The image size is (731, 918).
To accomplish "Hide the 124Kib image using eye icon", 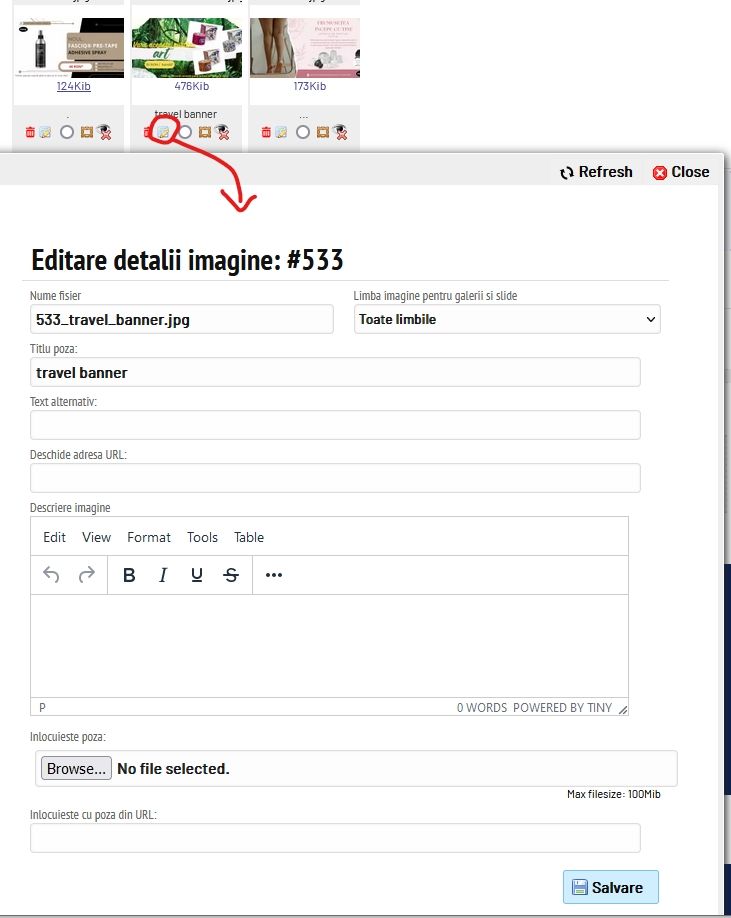I will pyautogui.click(x=104, y=132).
